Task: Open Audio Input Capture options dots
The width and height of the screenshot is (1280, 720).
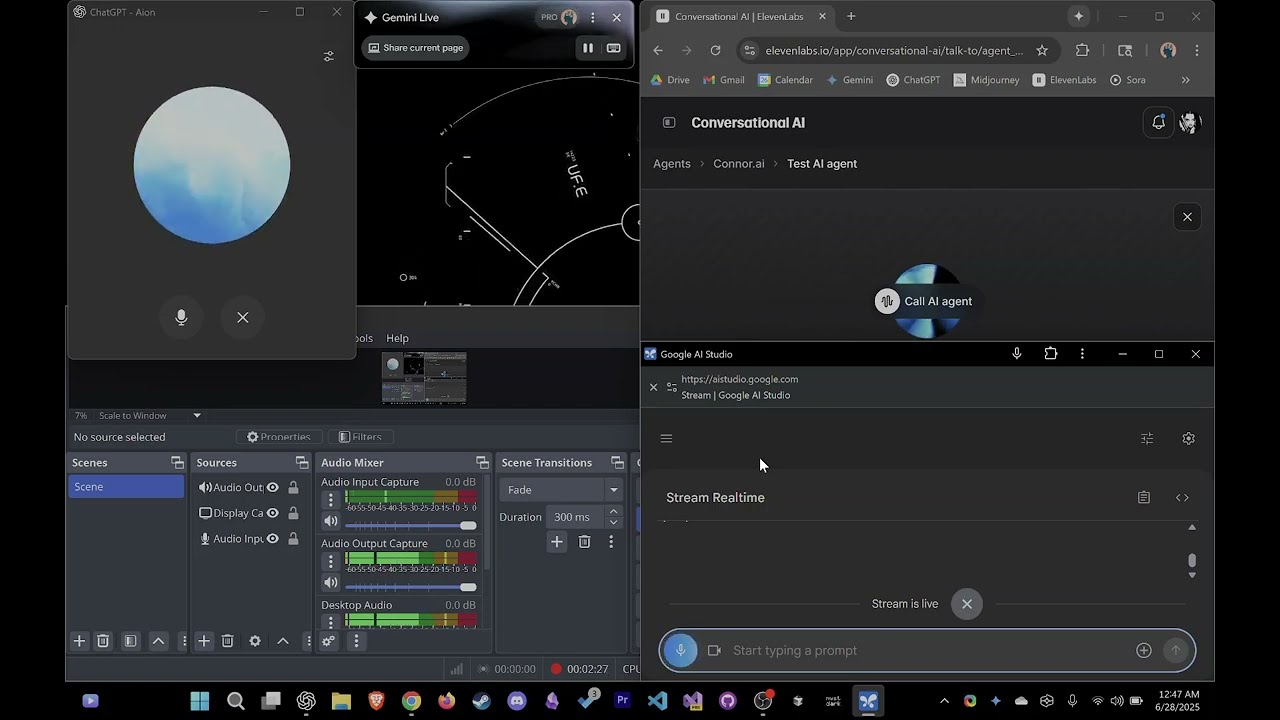Action: click(331, 500)
